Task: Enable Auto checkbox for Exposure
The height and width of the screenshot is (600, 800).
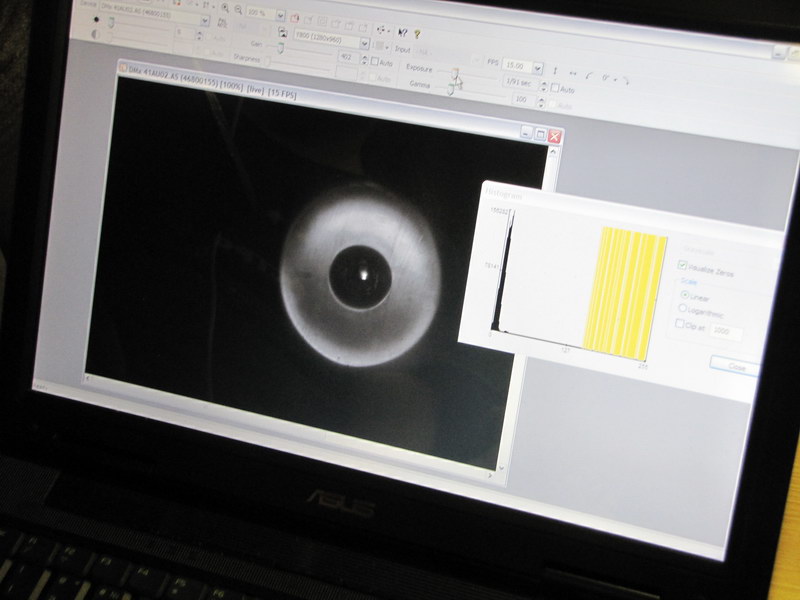Action: [556, 88]
